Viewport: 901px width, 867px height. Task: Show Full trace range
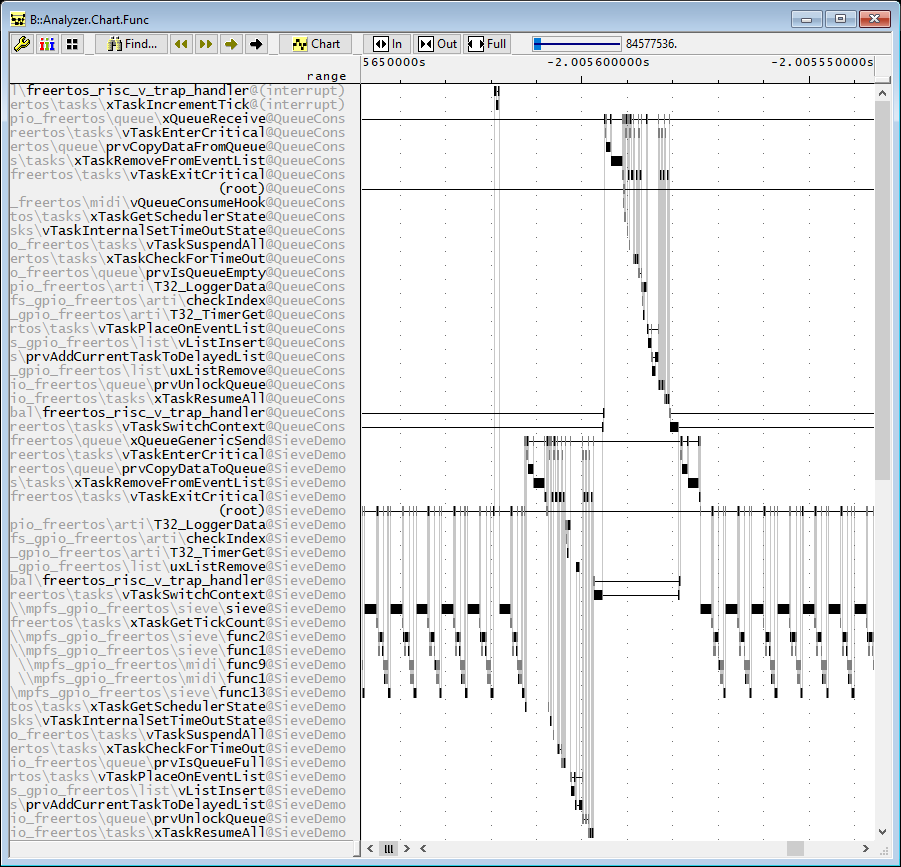coord(487,44)
